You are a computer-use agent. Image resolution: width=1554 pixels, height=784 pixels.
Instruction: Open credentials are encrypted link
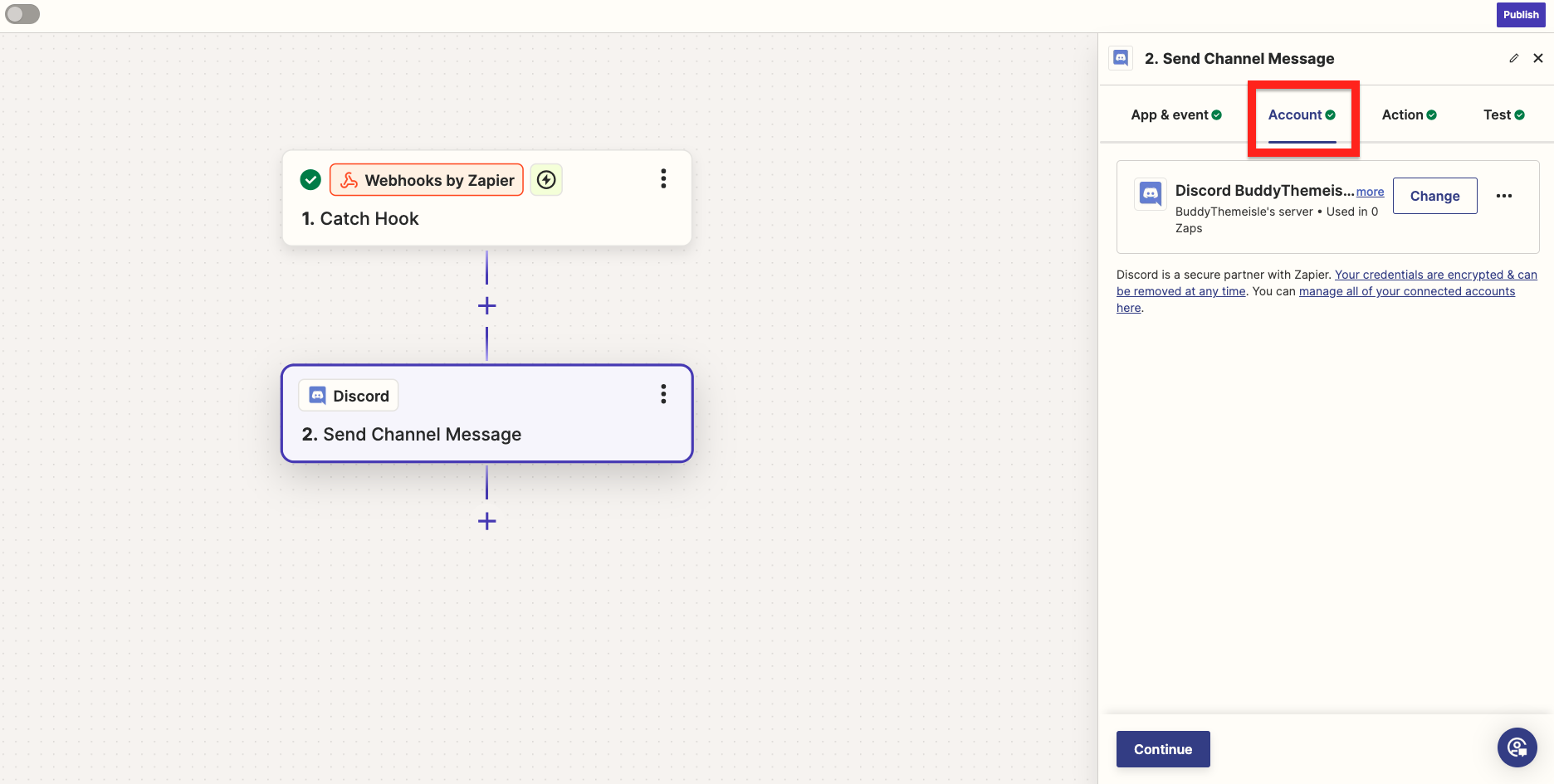tap(1327, 283)
